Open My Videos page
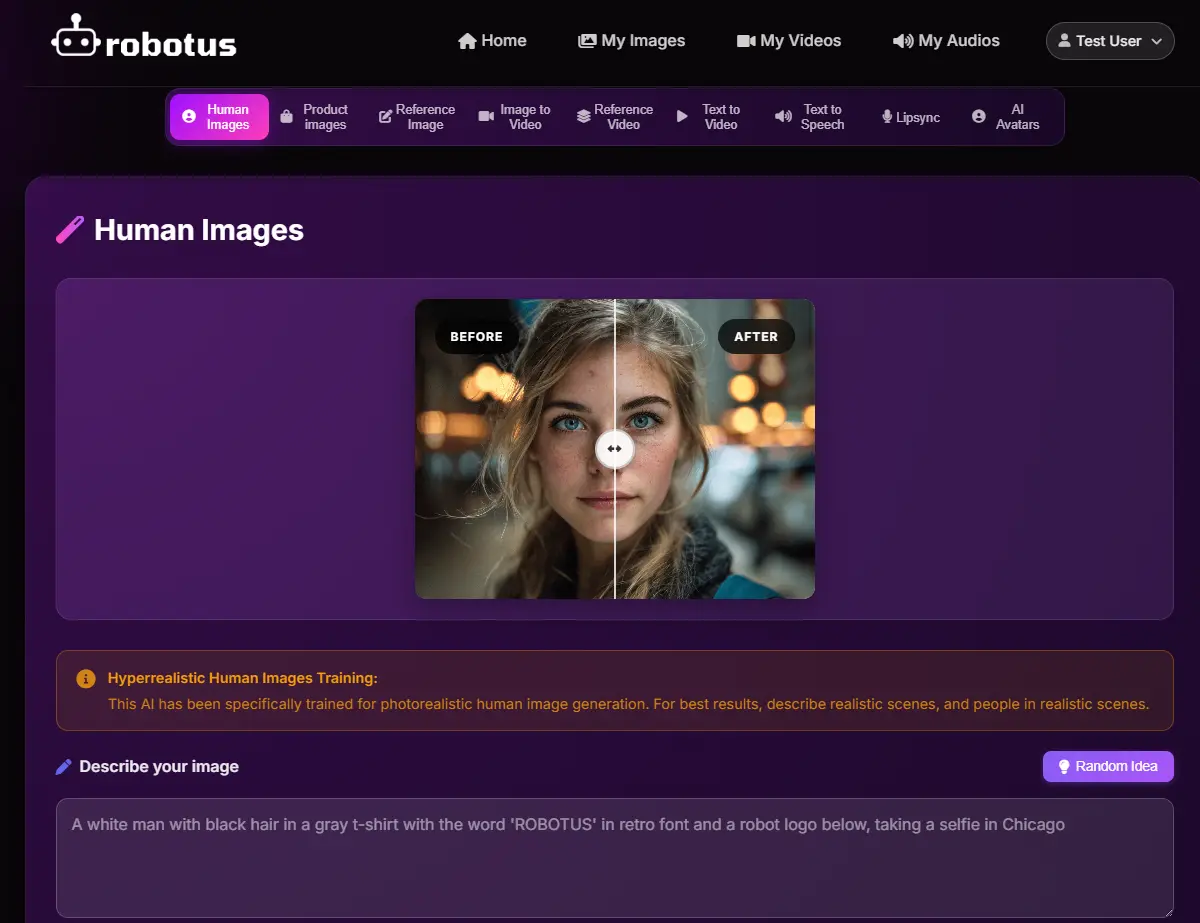This screenshot has height=923, width=1200. click(789, 41)
